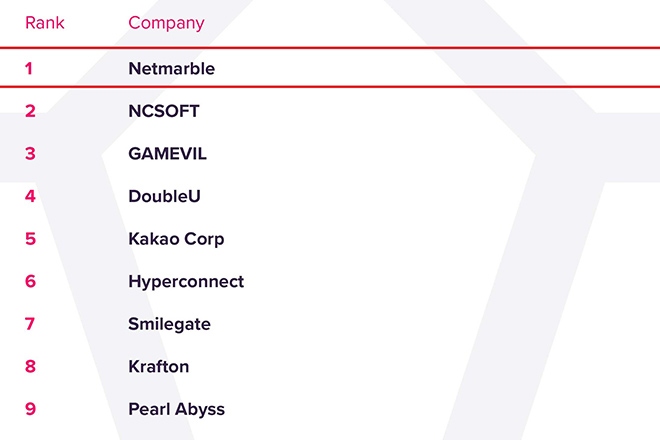Select the Netmarble company name
Image resolution: width=660 pixels, height=440 pixels.
point(172,69)
